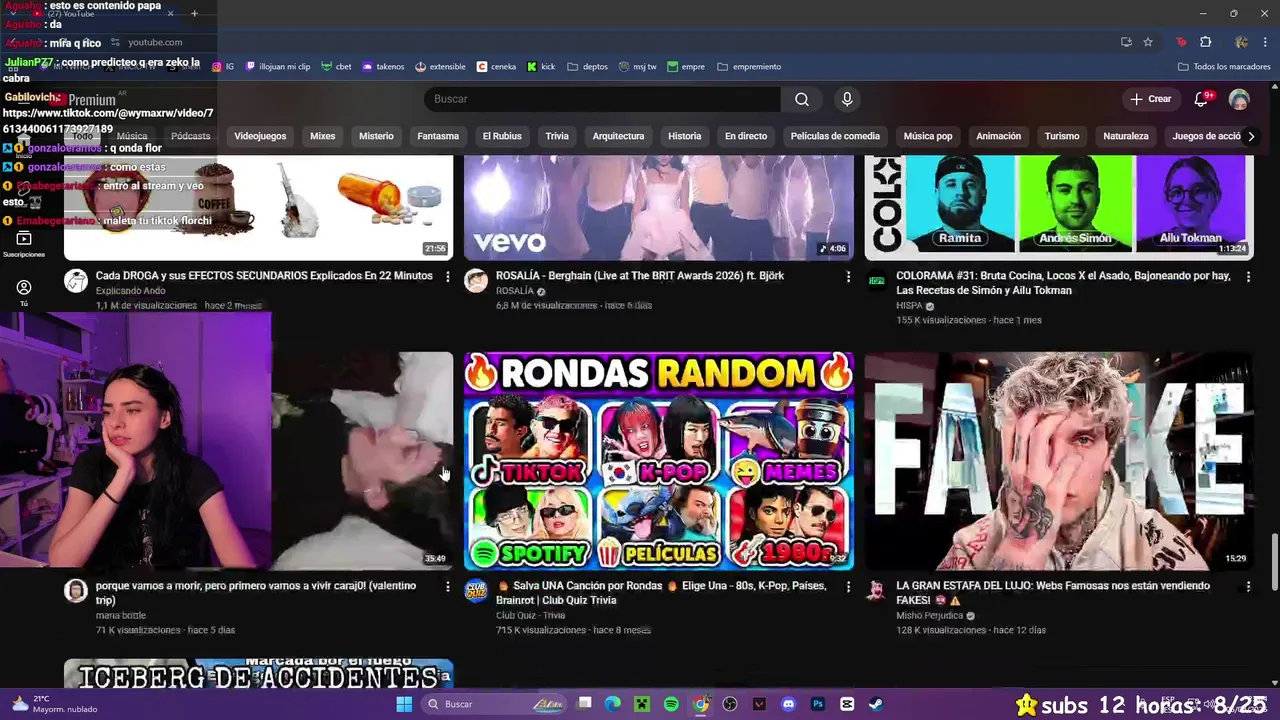Select the Naturaleza chip
The width and height of the screenshot is (1280, 720).
tap(1126, 136)
